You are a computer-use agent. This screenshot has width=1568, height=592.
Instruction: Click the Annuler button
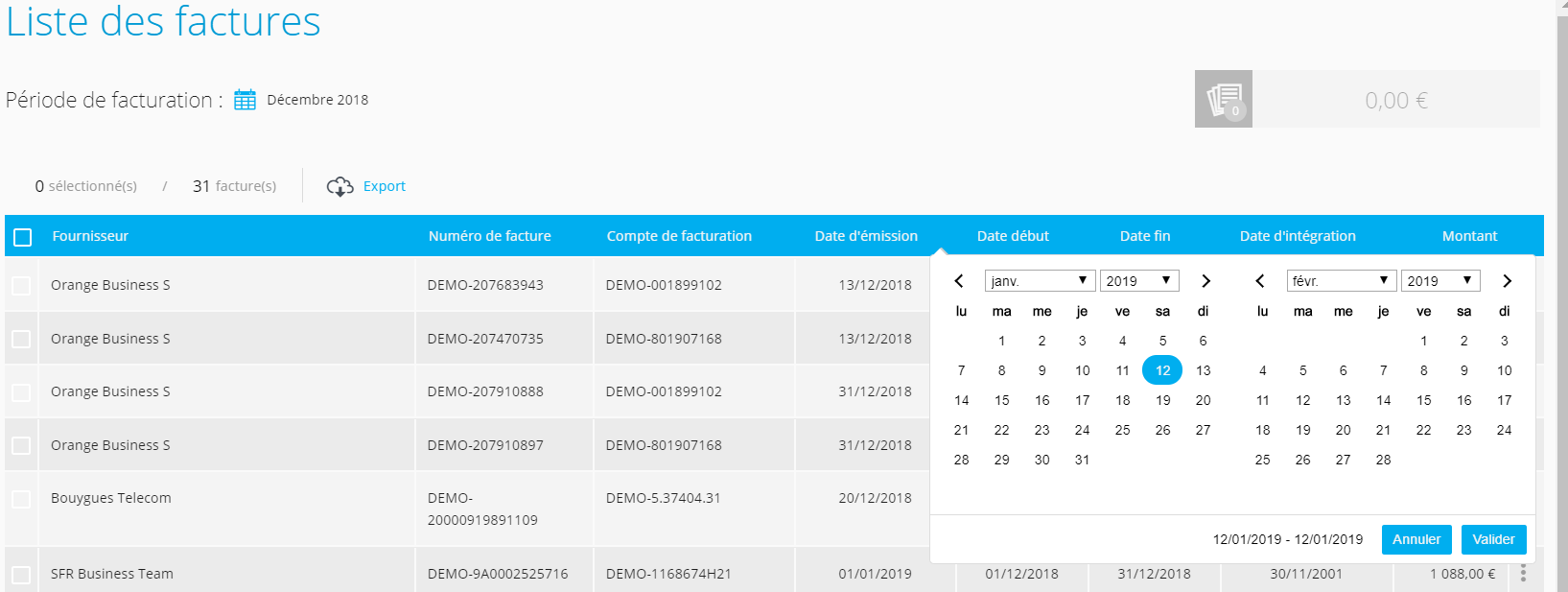pos(1416,539)
